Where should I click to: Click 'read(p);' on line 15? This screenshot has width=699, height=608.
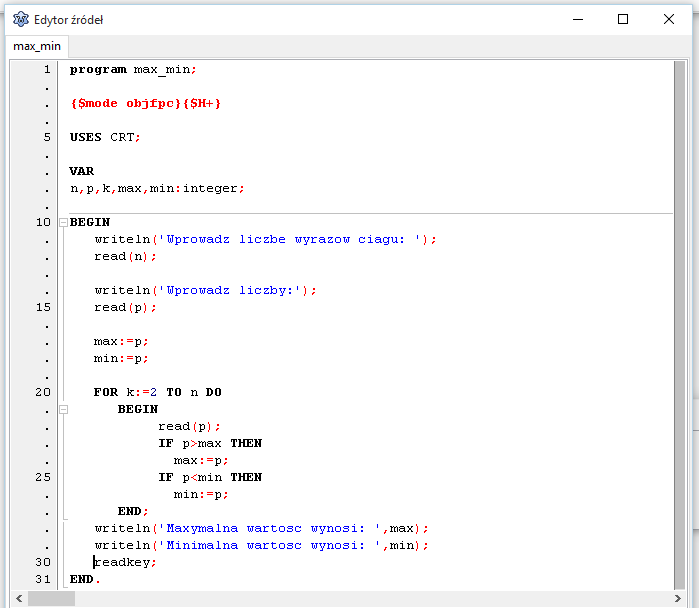(x=125, y=308)
